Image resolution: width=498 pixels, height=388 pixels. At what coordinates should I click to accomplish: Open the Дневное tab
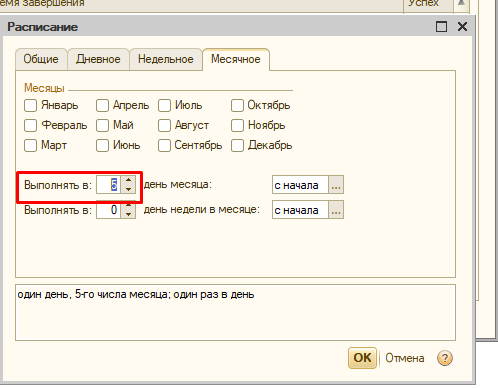coord(98,59)
